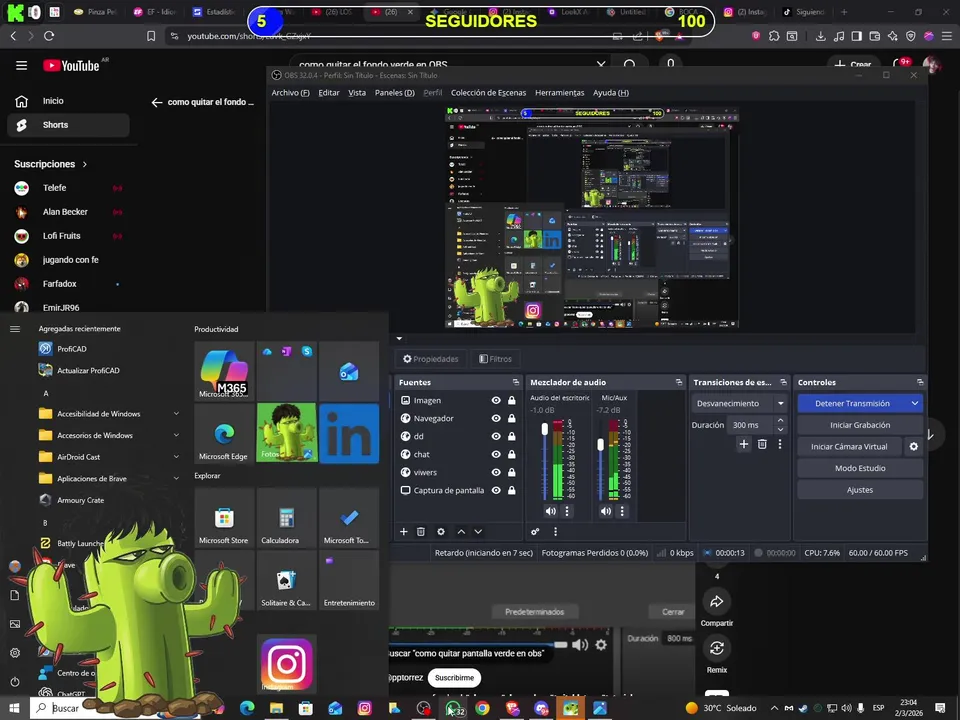Image resolution: width=960 pixels, height=720 pixels.
Task: Open Instagram tile in Start menu
Action: click(x=287, y=664)
